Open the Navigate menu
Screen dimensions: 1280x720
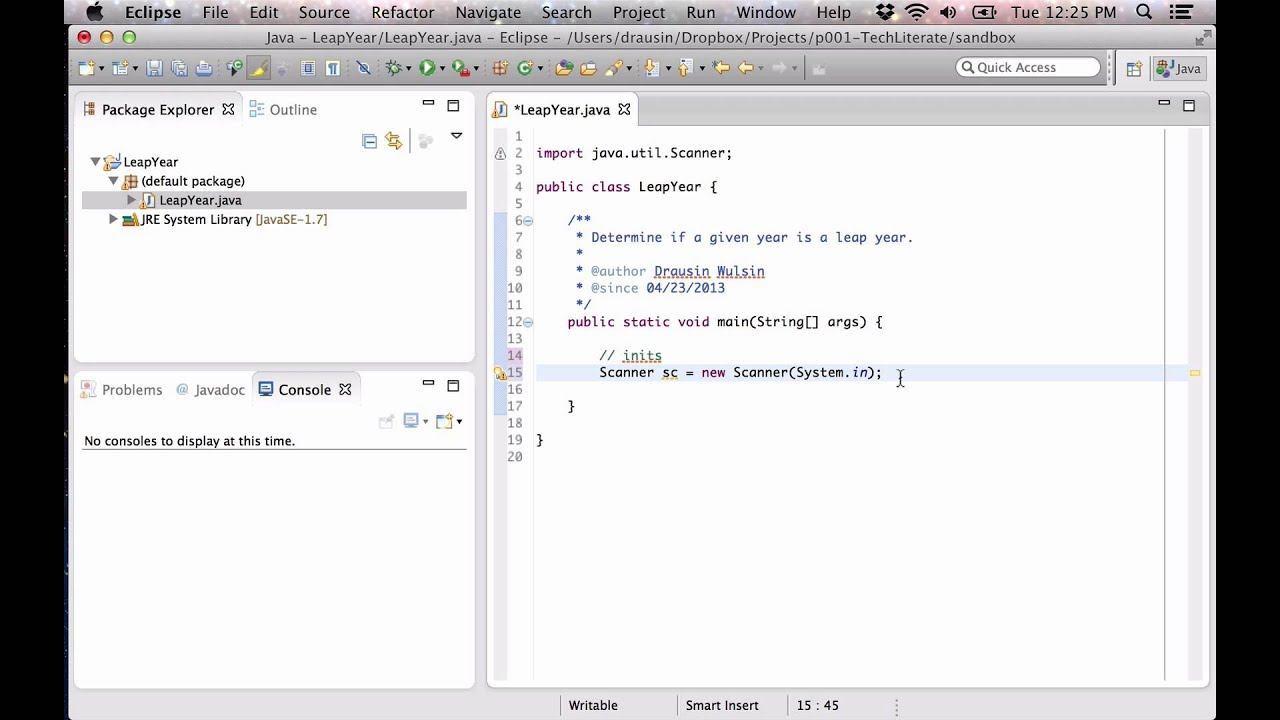(x=488, y=13)
